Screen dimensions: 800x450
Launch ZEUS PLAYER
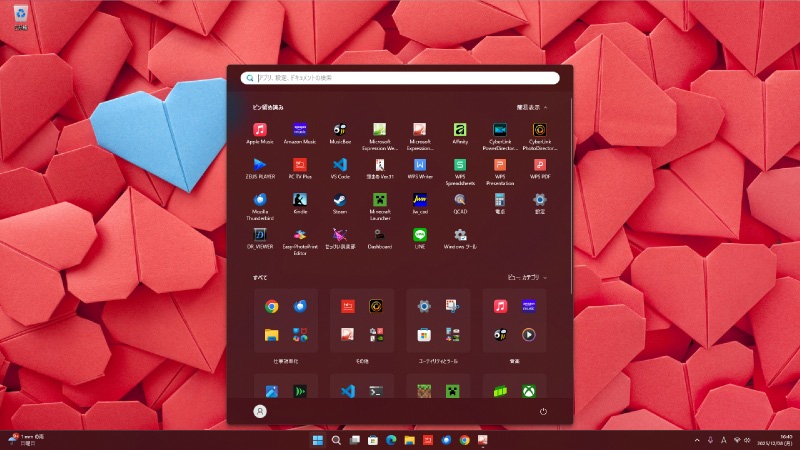(259, 165)
